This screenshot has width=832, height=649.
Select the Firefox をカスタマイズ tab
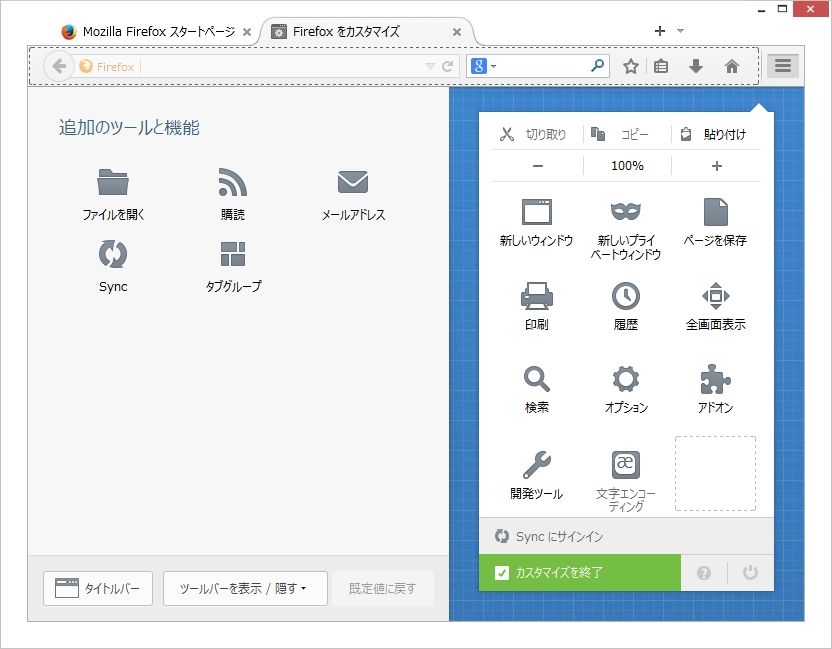366,32
